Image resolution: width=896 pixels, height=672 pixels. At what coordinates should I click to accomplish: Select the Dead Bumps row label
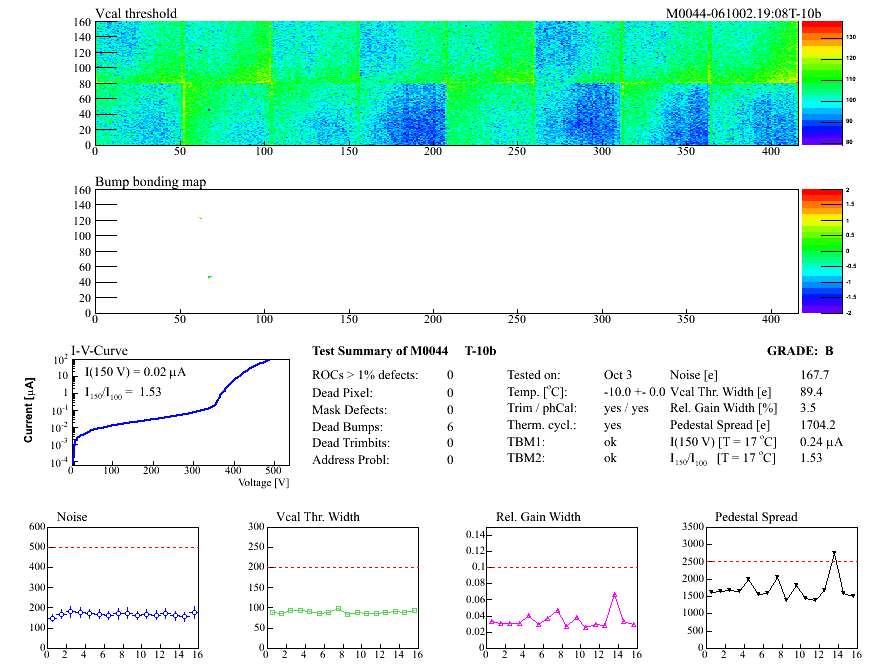click(x=349, y=426)
